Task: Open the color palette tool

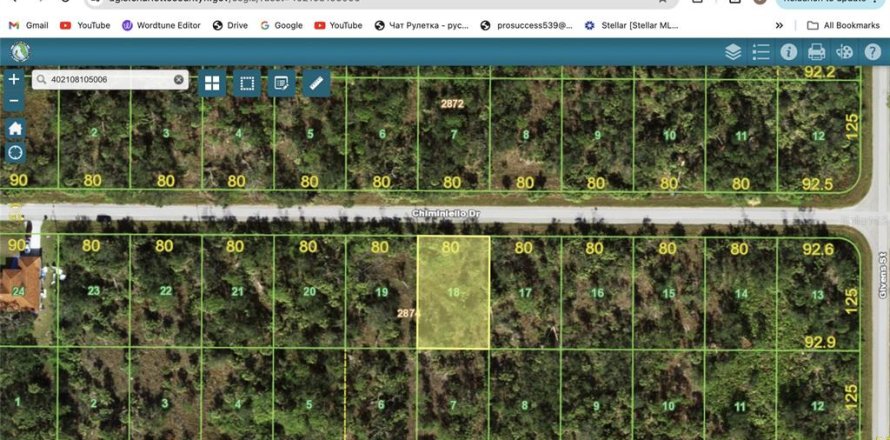Action: [844, 52]
